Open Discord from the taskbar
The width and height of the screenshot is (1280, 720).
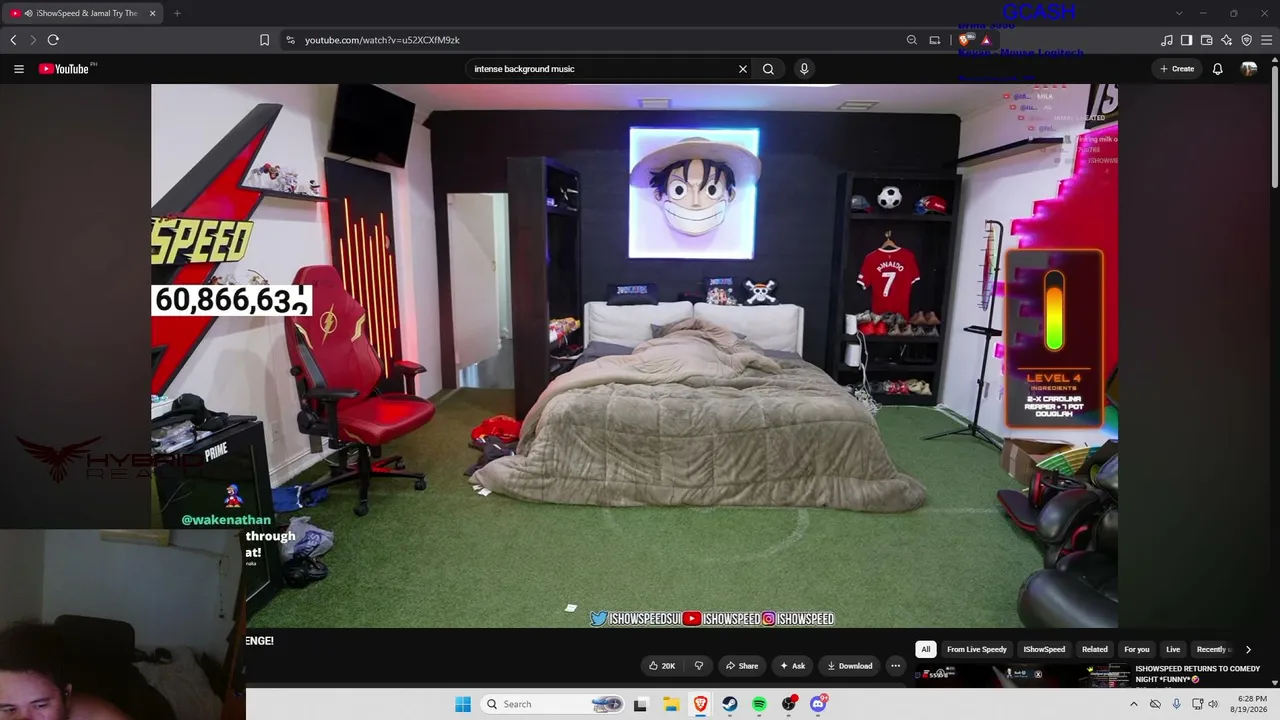(x=818, y=704)
